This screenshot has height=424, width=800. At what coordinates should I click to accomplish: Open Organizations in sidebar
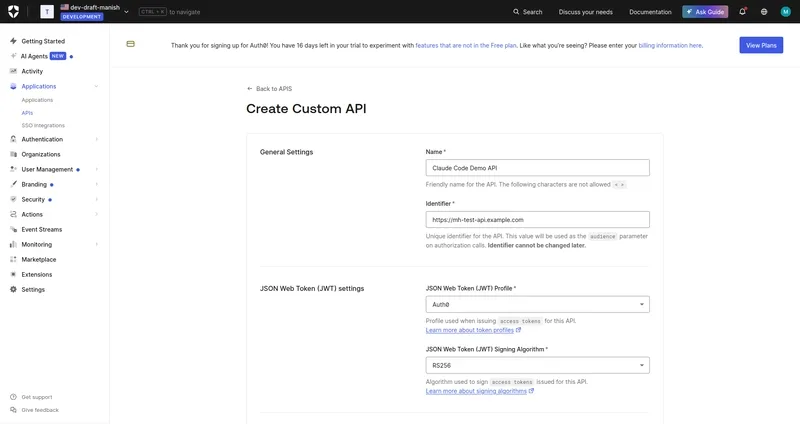[x=41, y=154]
